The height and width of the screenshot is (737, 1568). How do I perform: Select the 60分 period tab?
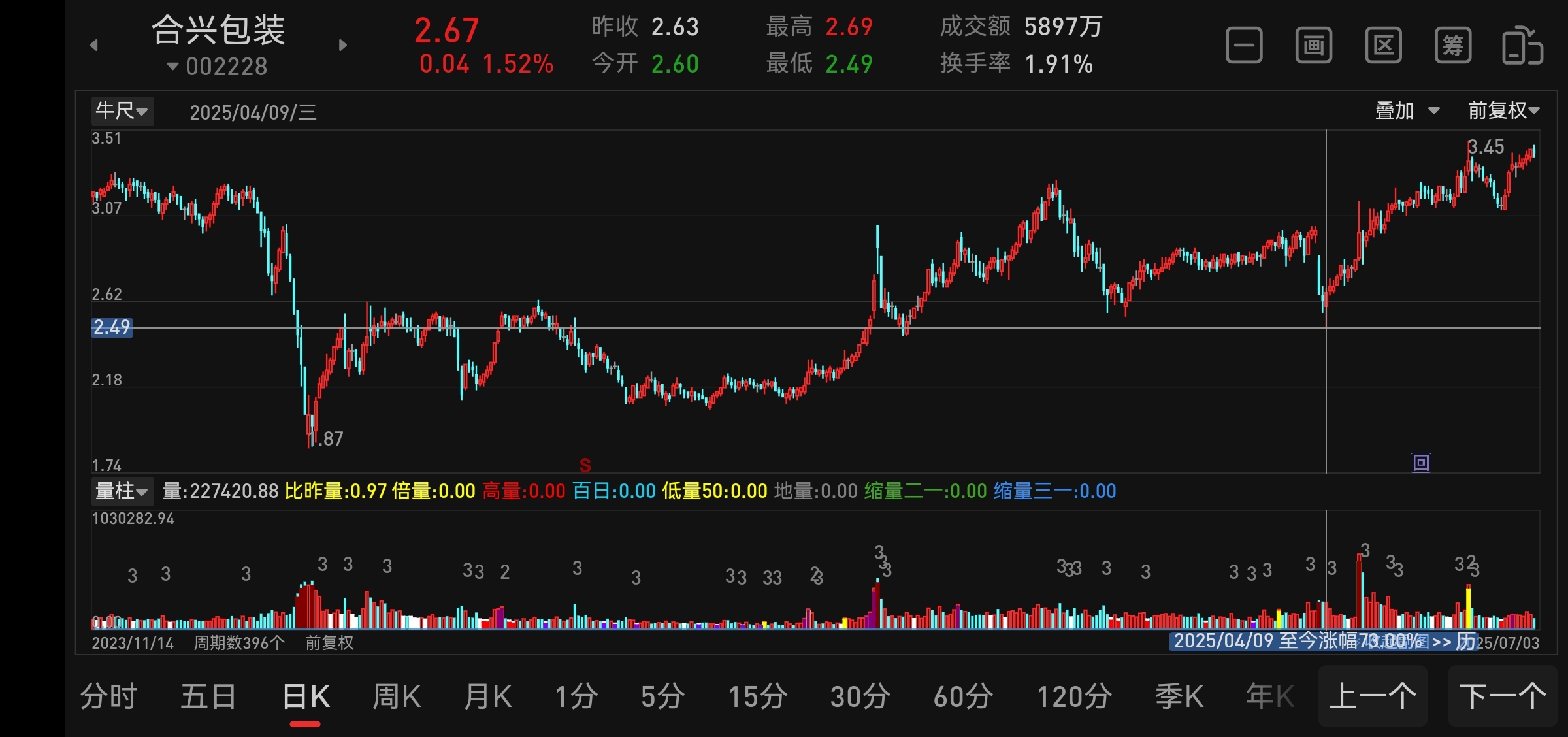coord(963,696)
